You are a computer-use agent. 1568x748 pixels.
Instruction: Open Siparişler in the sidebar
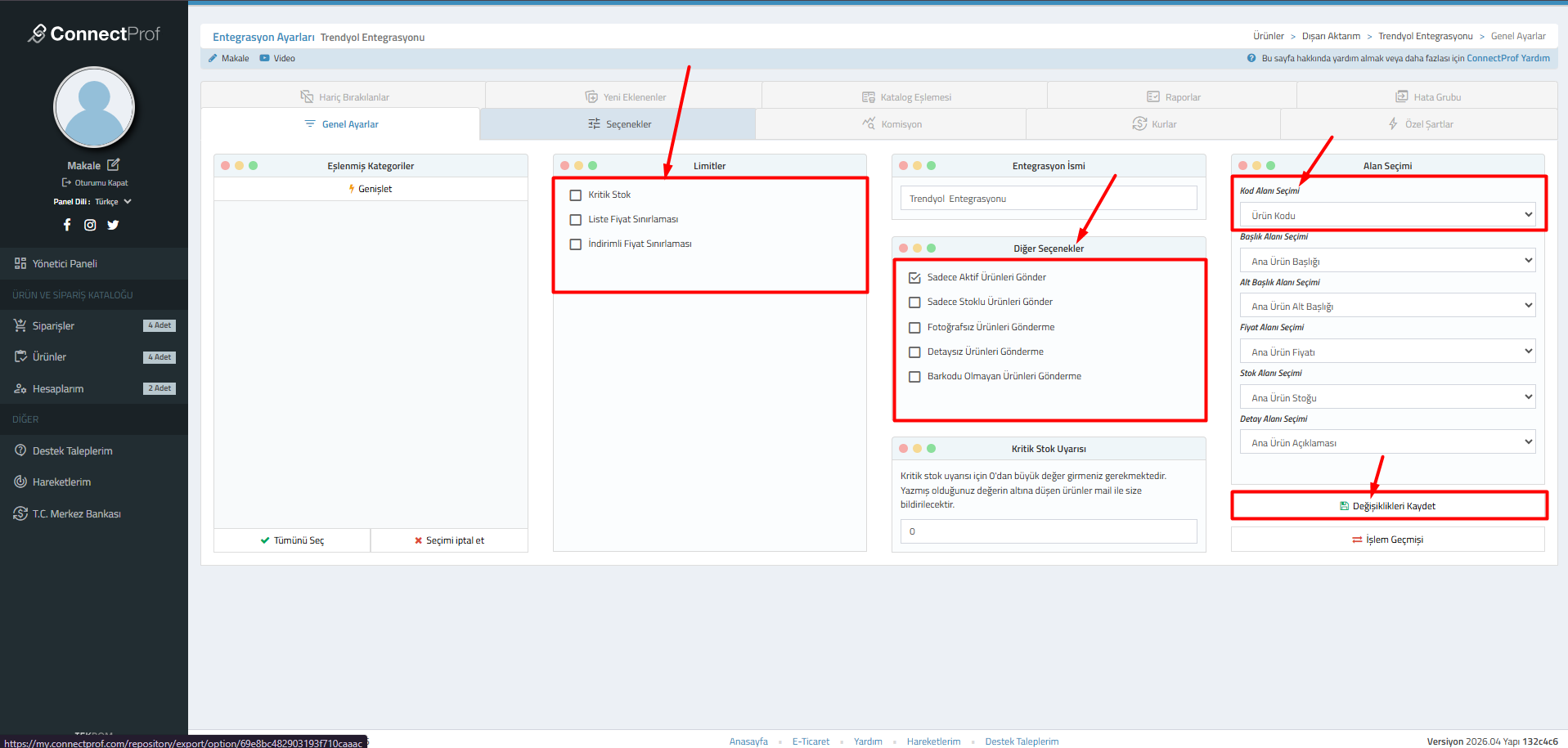pyautogui.click(x=53, y=326)
